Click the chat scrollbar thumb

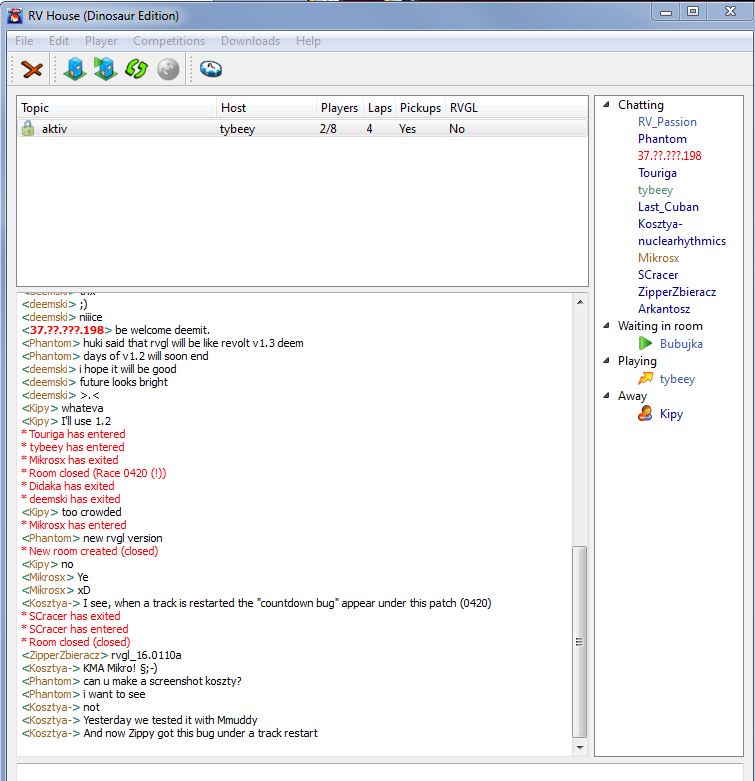(579, 642)
